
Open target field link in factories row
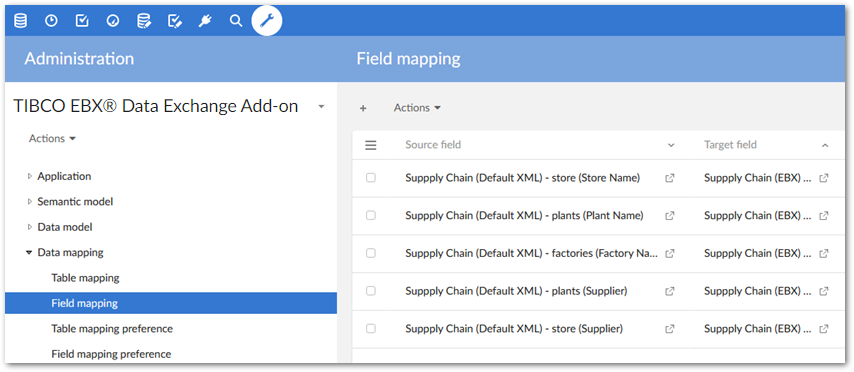point(824,253)
